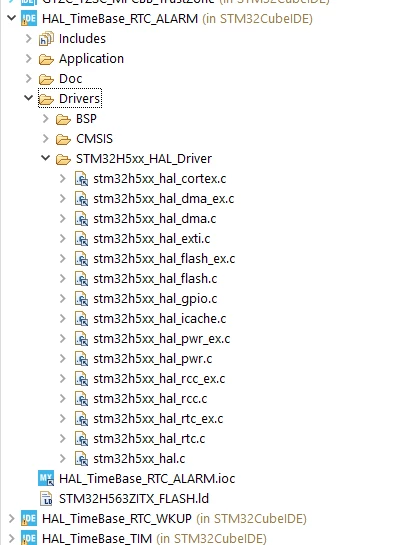Expand the Application folder
This screenshot has width=400, height=545.
29,58
